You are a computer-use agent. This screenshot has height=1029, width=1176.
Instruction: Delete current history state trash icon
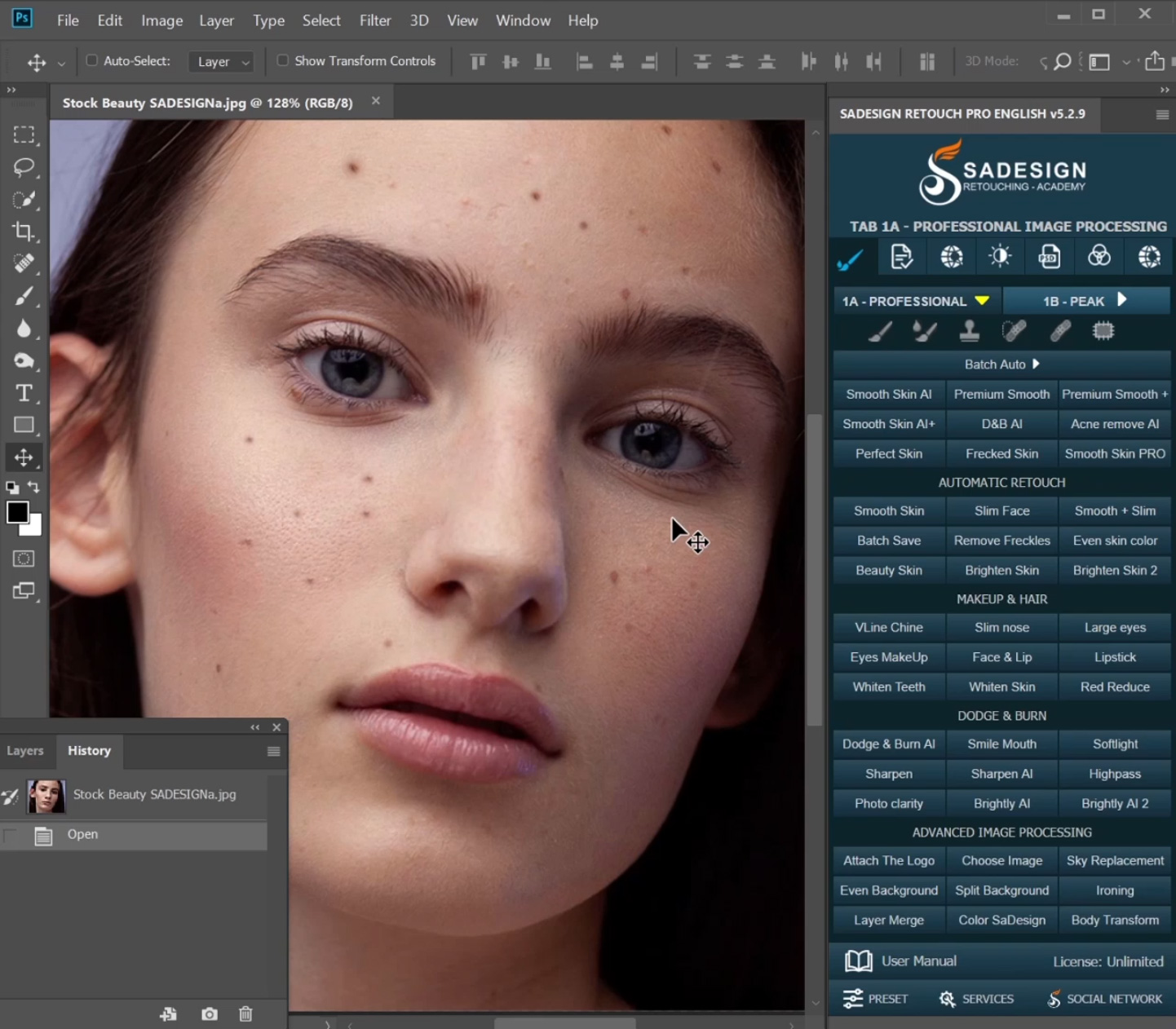click(245, 1014)
